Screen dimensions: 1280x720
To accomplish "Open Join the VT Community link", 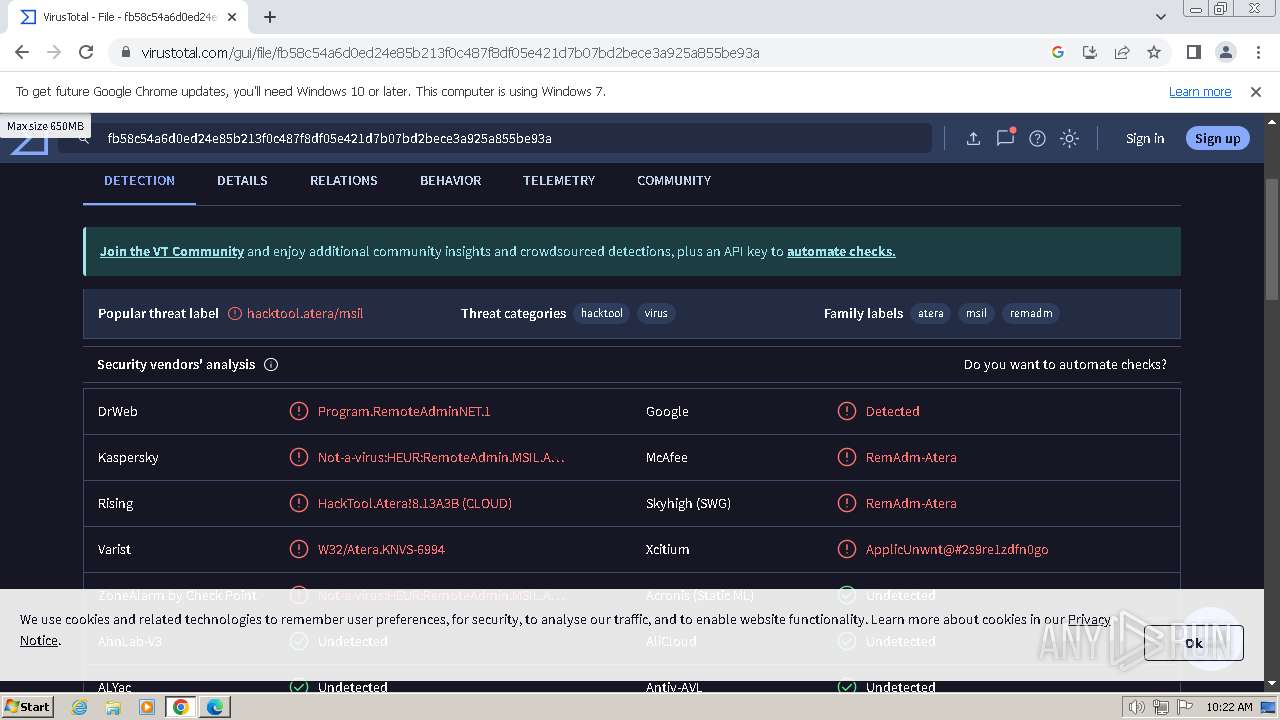I will (x=172, y=252).
